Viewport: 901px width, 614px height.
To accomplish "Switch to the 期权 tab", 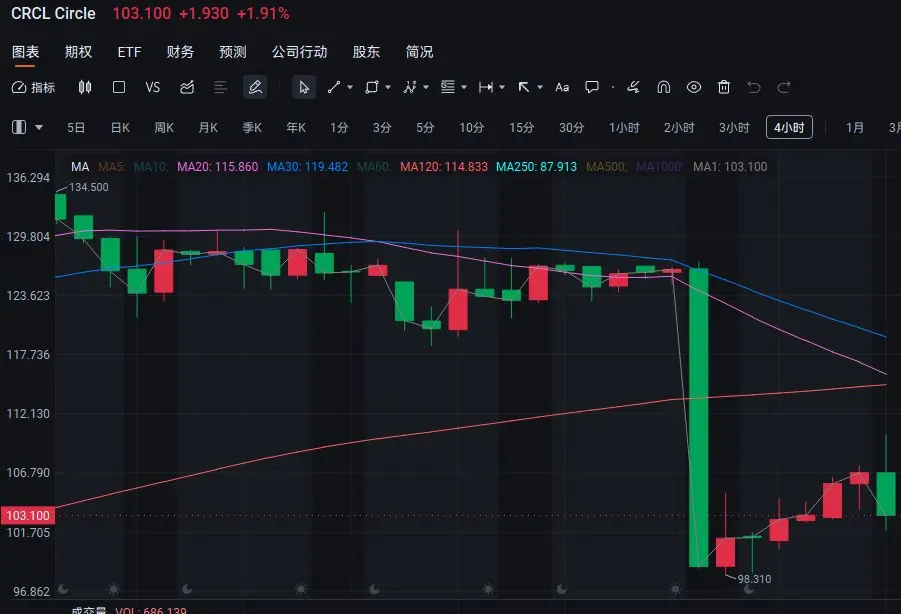I will point(78,52).
